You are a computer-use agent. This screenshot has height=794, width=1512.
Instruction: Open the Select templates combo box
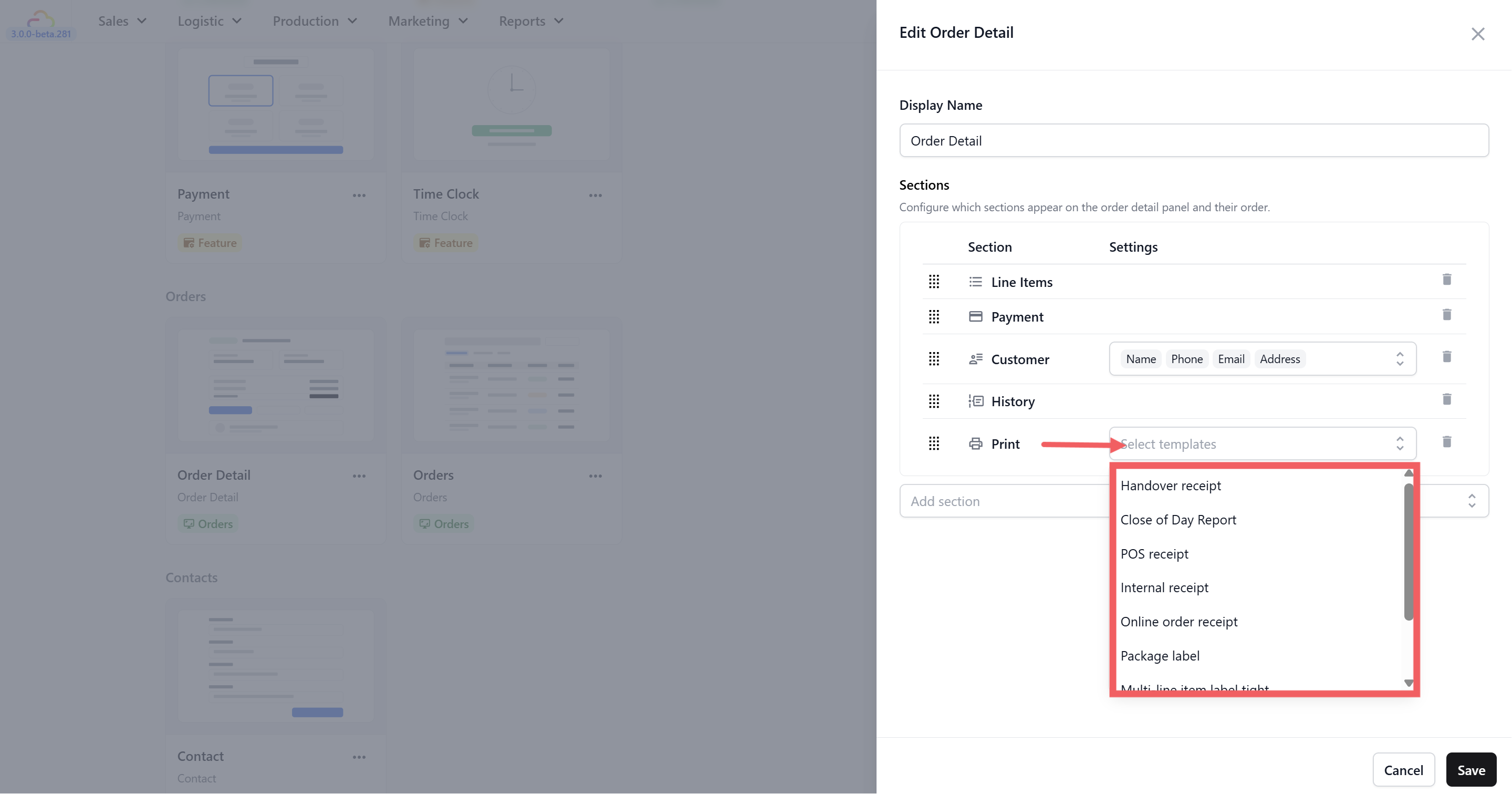pos(1262,444)
